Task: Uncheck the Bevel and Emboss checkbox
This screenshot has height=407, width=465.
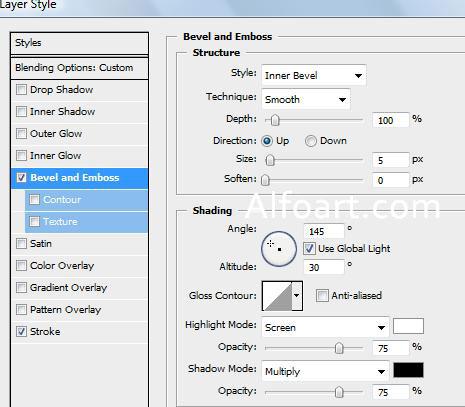Action: pos(21,178)
